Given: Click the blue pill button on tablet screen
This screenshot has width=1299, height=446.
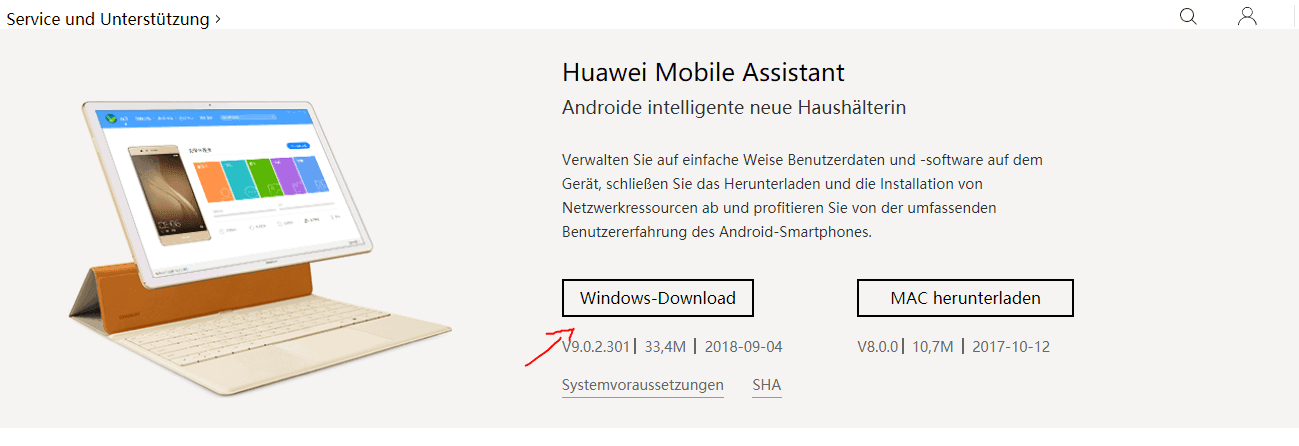Looking at the screenshot, I should pyautogui.click(x=300, y=146).
